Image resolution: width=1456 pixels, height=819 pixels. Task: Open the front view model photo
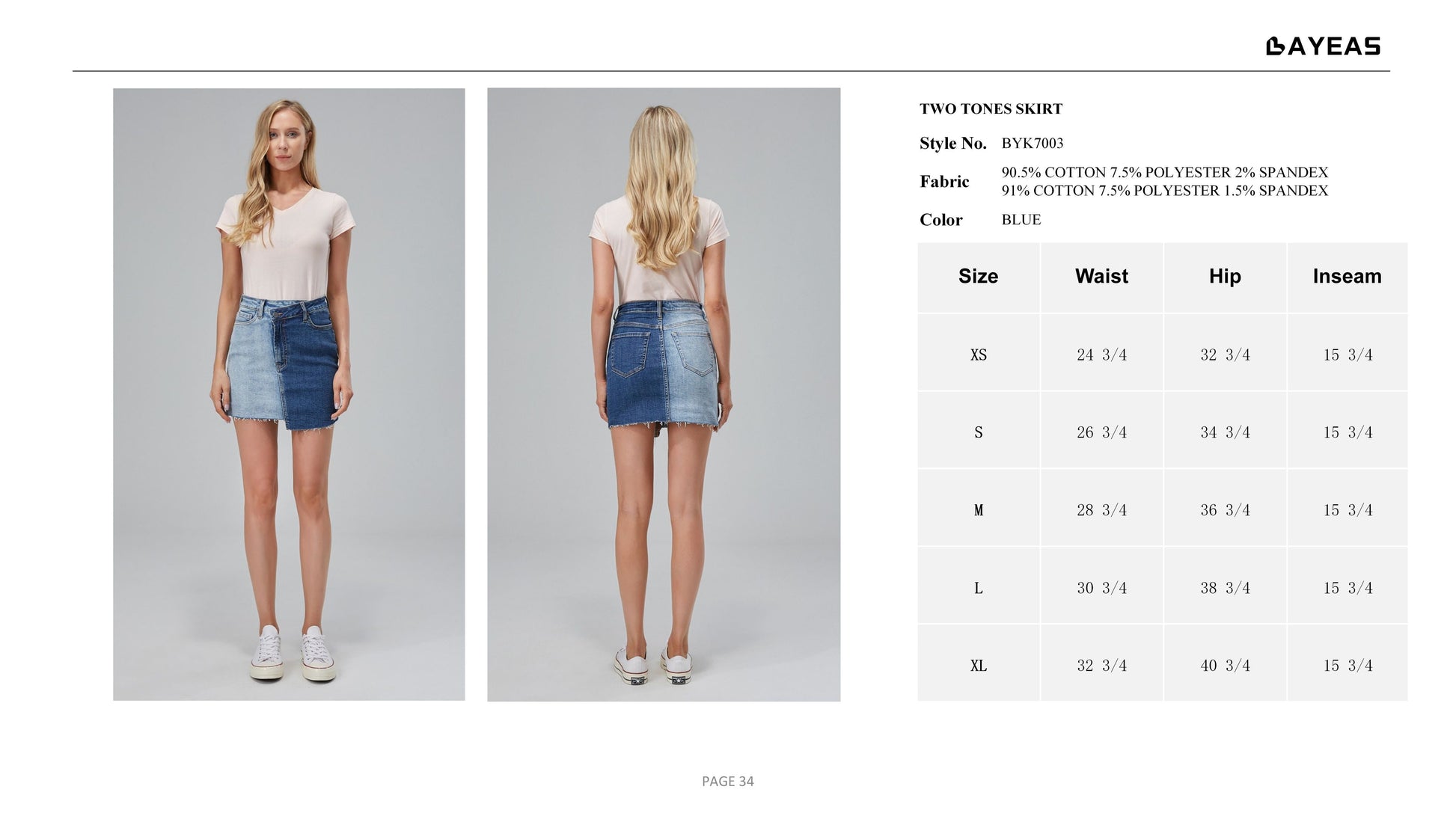coord(289,394)
